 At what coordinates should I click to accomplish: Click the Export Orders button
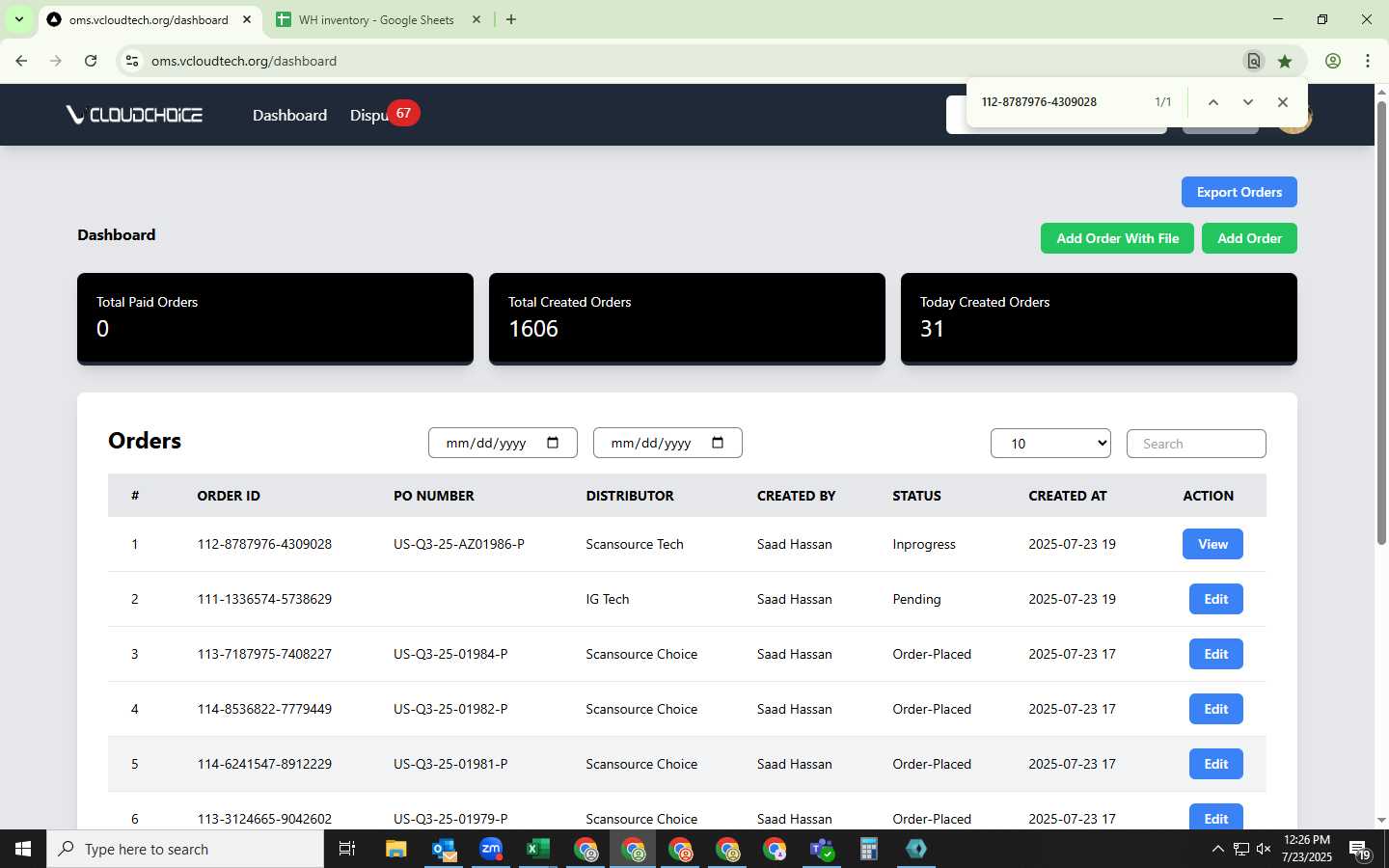tap(1239, 192)
